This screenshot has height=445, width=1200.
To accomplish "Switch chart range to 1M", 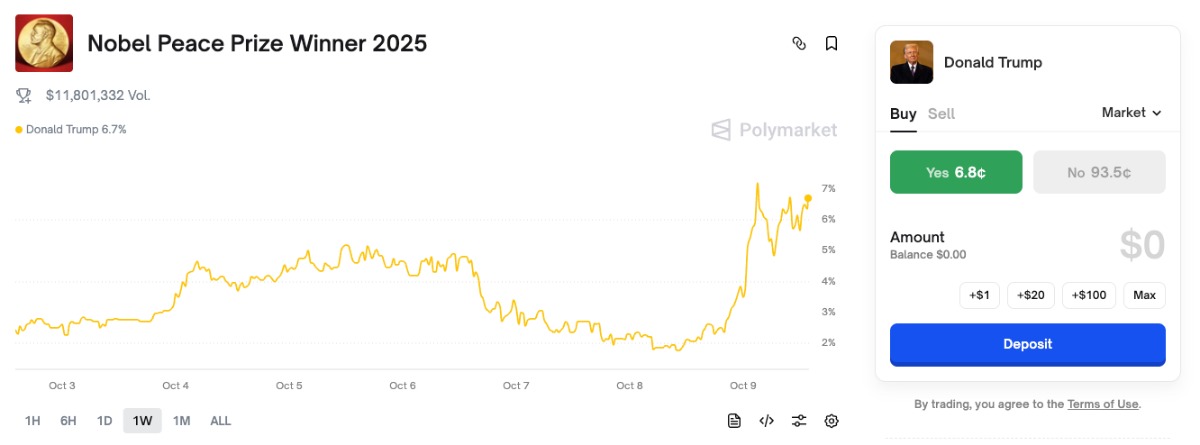I will click(181, 421).
